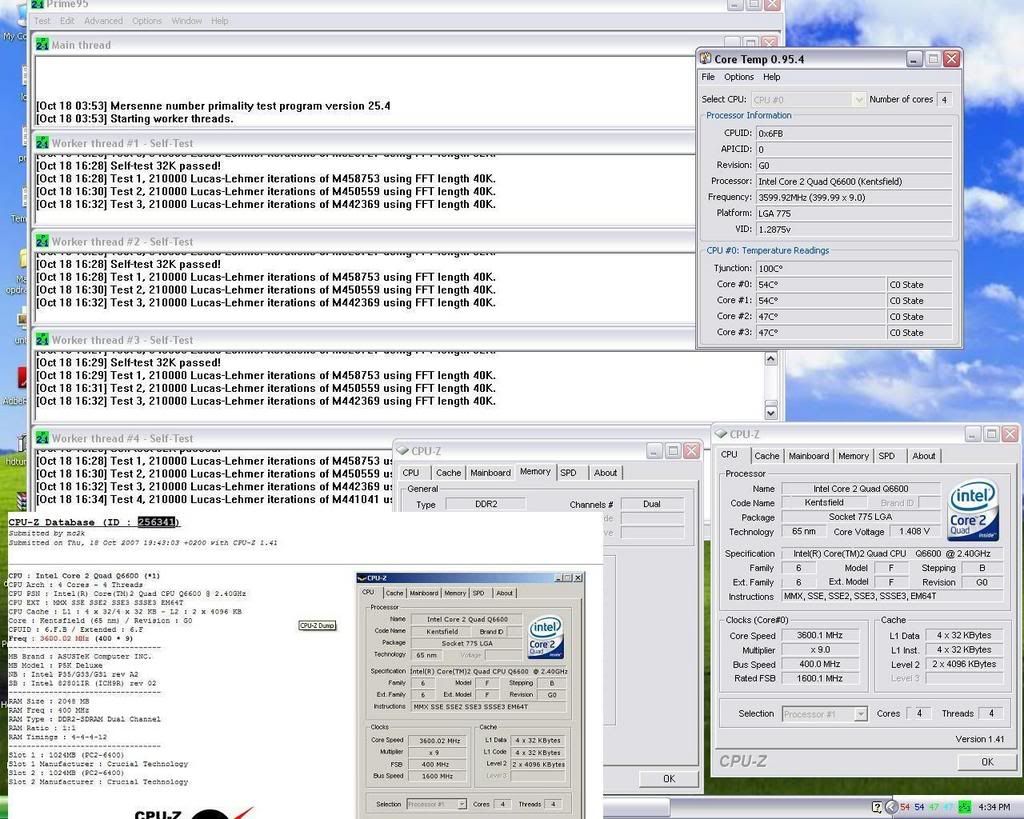Image resolution: width=1024 pixels, height=819 pixels.
Task: Select Mainboard tab in the CPU-Z Memory window
Action: [490, 473]
